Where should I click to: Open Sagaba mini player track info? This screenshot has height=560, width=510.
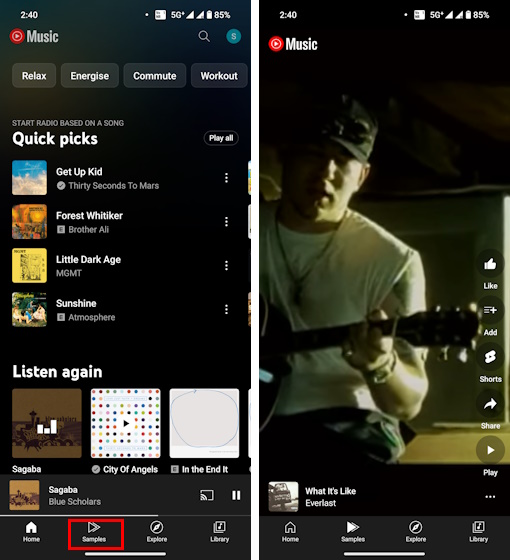75,495
